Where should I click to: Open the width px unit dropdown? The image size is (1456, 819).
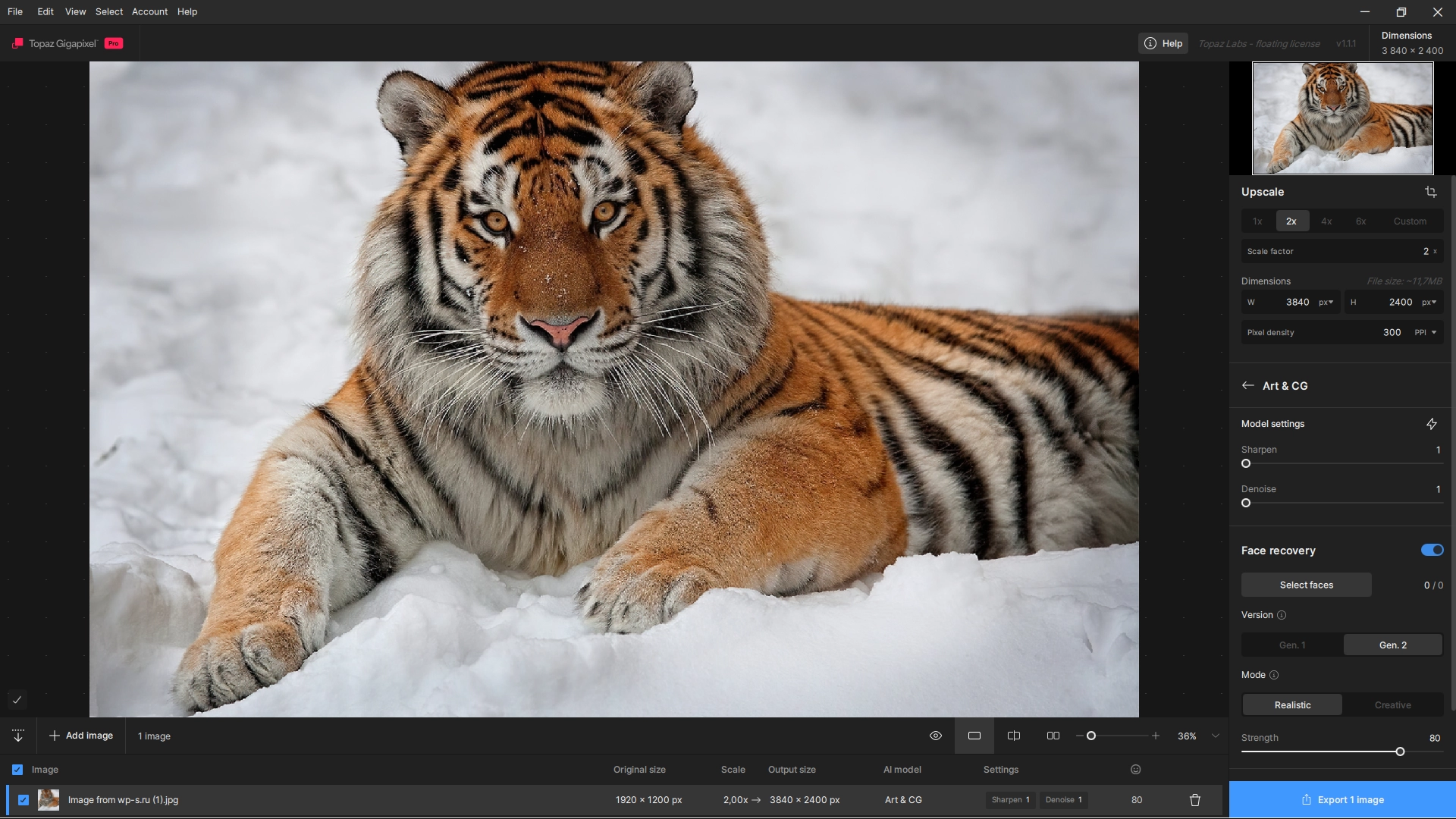[x=1326, y=302]
